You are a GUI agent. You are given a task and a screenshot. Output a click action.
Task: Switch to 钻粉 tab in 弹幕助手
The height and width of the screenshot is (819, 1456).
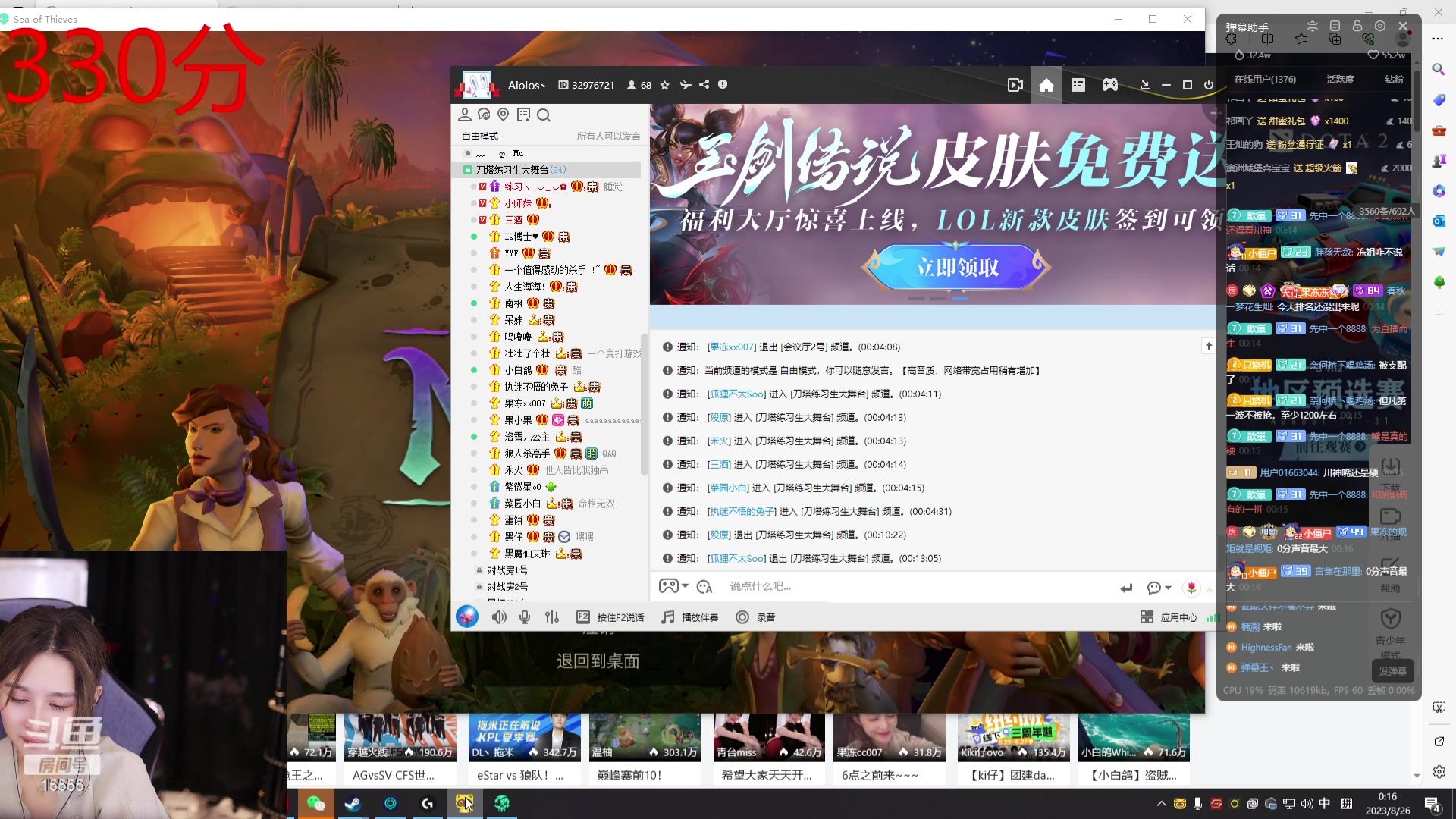(x=1394, y=79)
